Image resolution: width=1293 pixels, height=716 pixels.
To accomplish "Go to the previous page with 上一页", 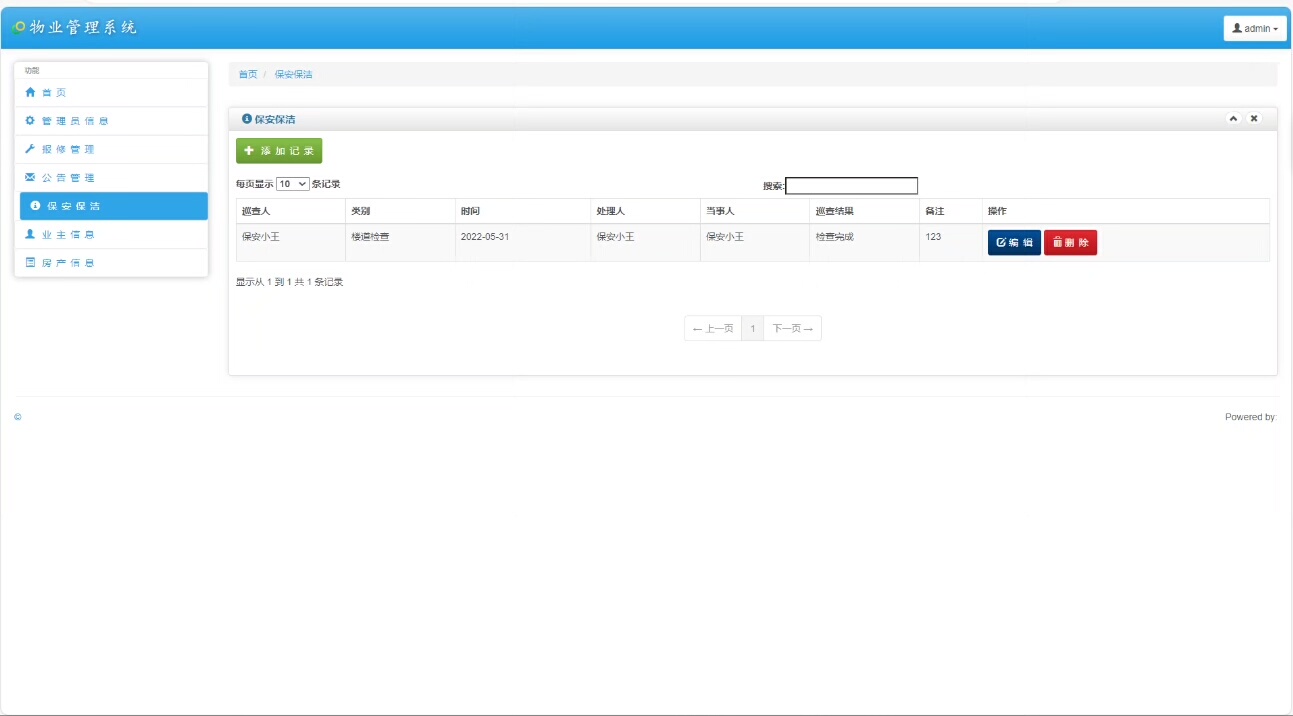I will pos(713,328).
